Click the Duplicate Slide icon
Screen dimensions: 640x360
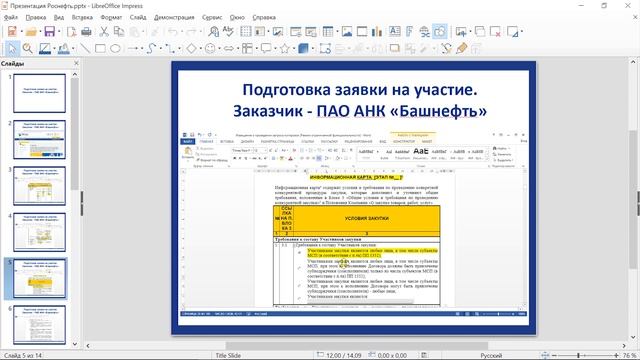point(480,31)
